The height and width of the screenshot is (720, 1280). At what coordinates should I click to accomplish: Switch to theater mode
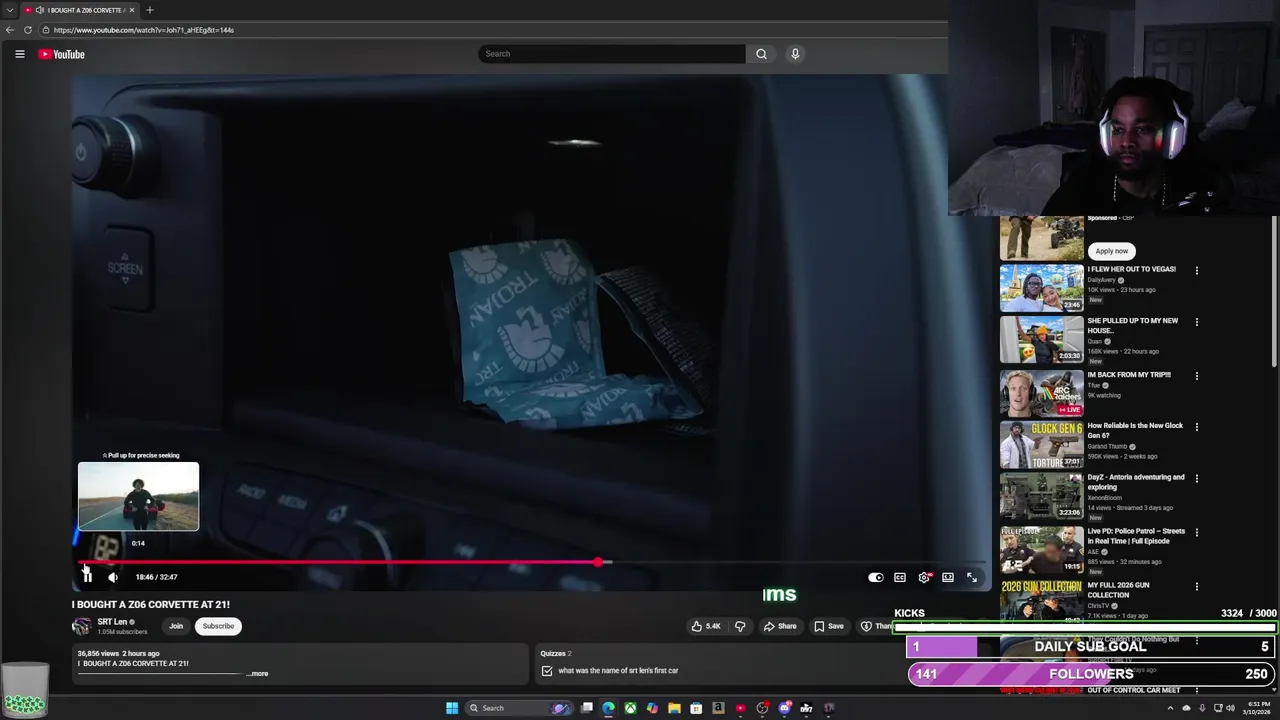tap(948, 577)
